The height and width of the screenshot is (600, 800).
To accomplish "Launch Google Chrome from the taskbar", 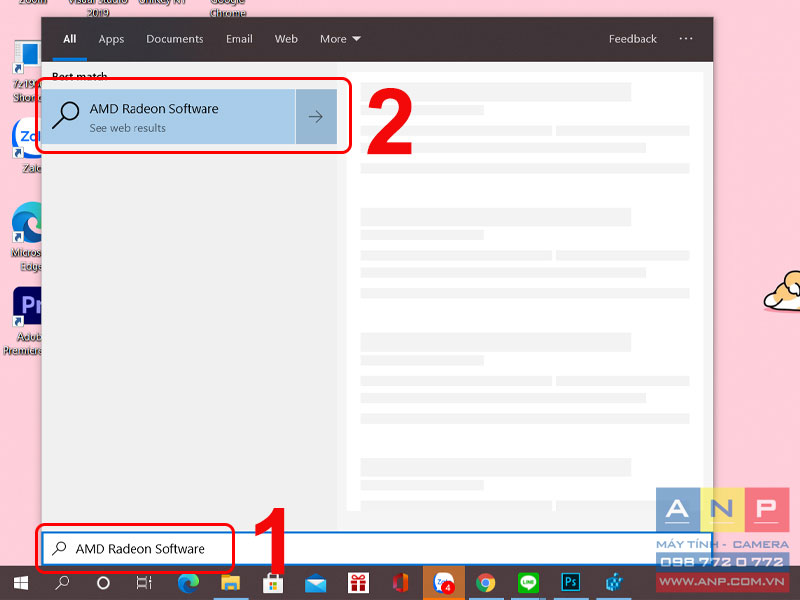I will click(486, 583).
